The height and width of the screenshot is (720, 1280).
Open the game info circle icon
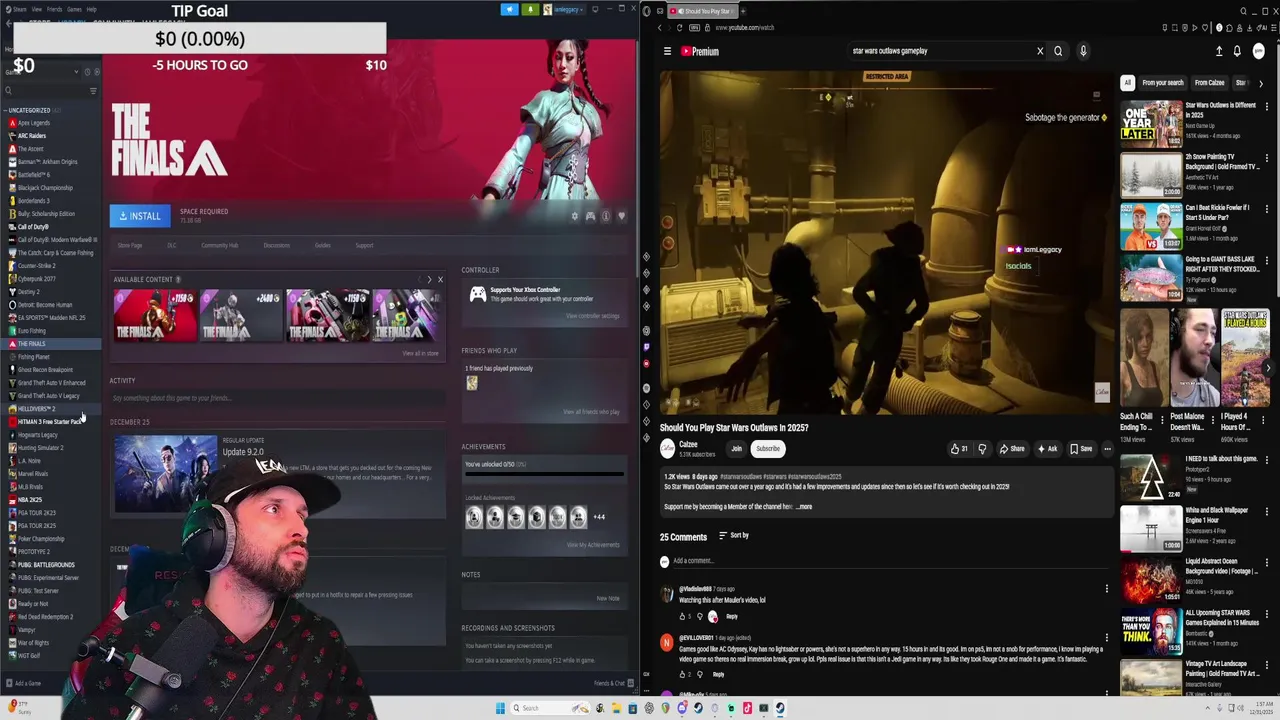[606, 216]
